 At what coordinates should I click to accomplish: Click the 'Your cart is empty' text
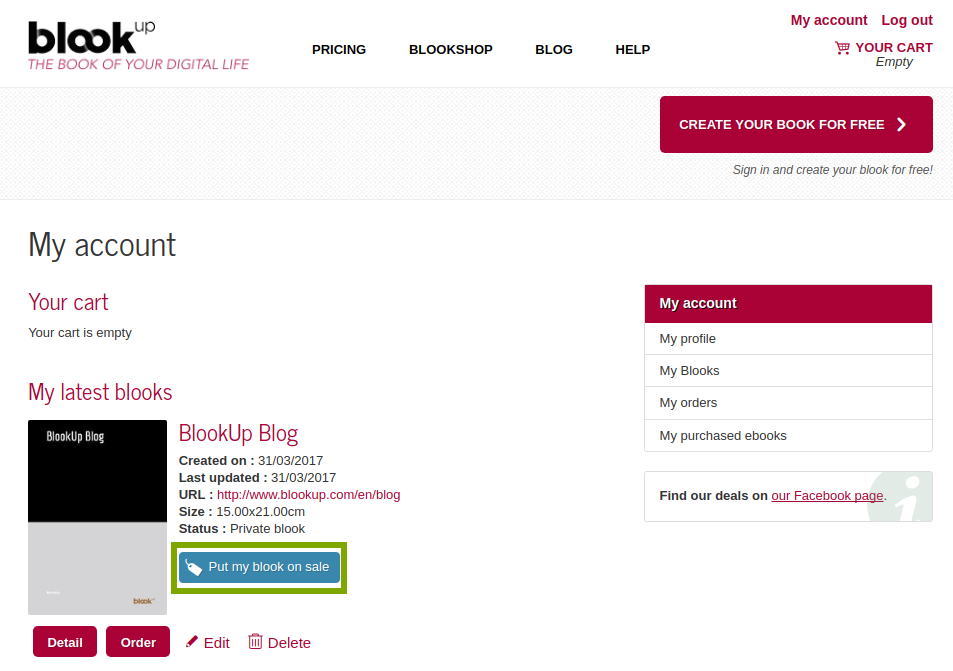click(x=80, y=333)
